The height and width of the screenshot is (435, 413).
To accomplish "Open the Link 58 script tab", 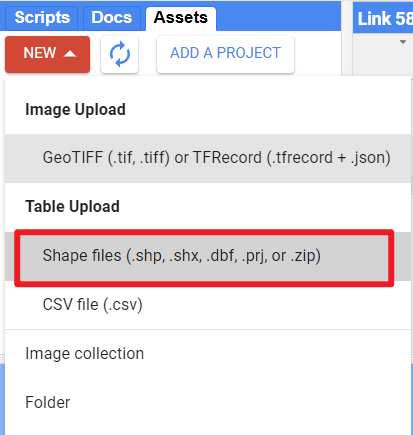I will pos(383,18).
